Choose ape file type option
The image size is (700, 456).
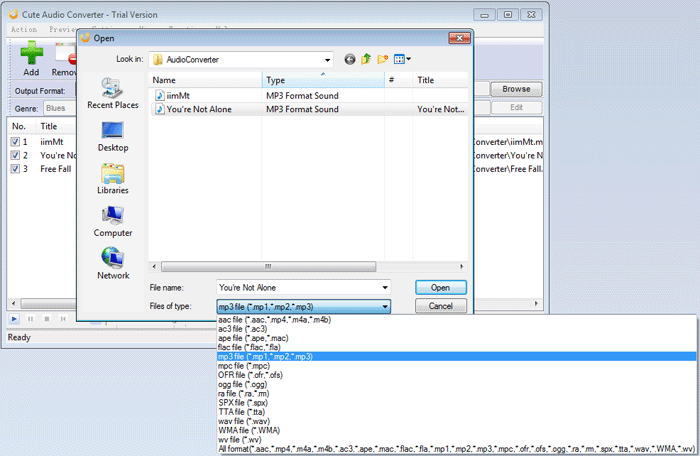[456, 338]
